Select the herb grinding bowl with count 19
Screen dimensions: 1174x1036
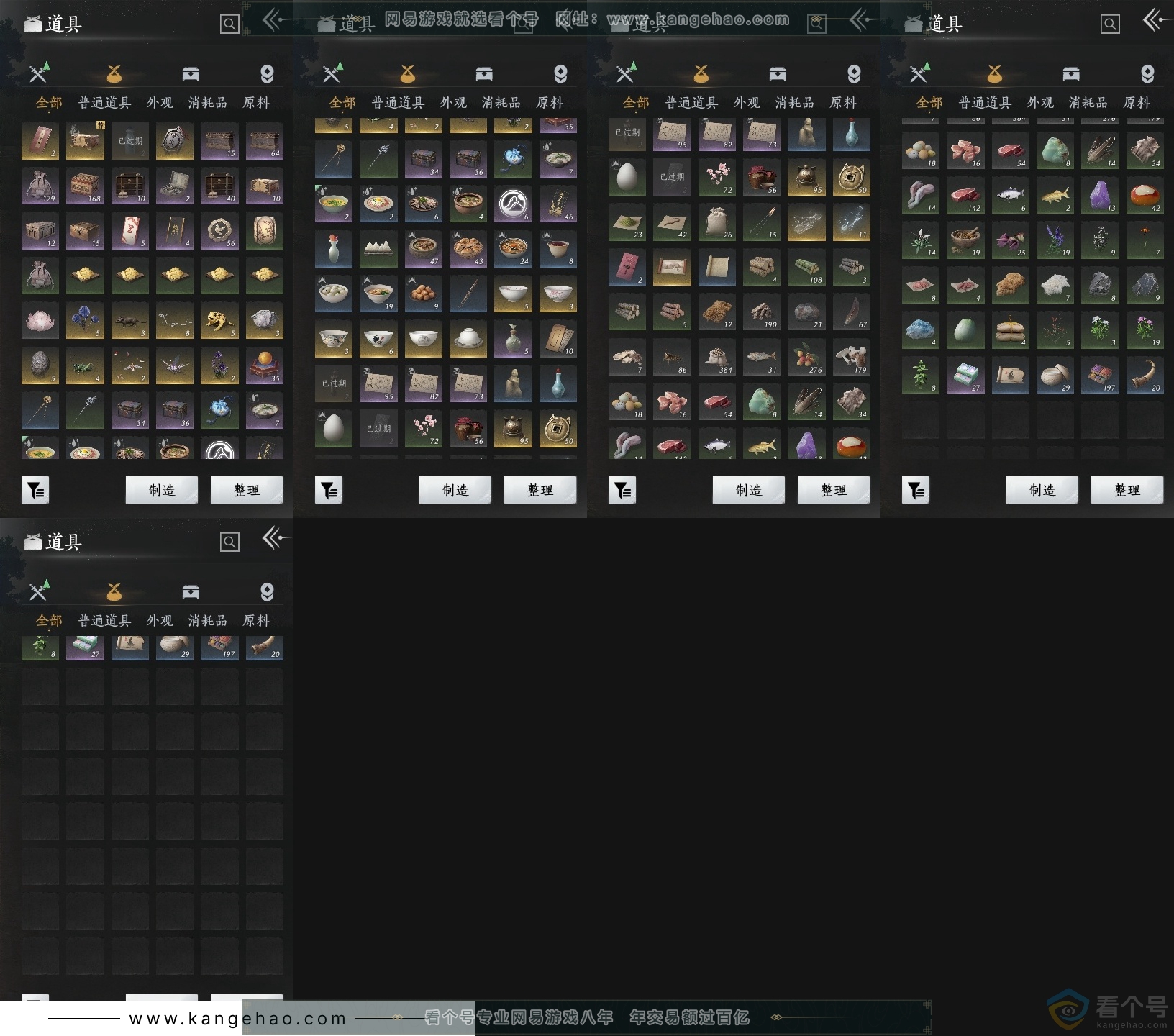coord(965,240)
